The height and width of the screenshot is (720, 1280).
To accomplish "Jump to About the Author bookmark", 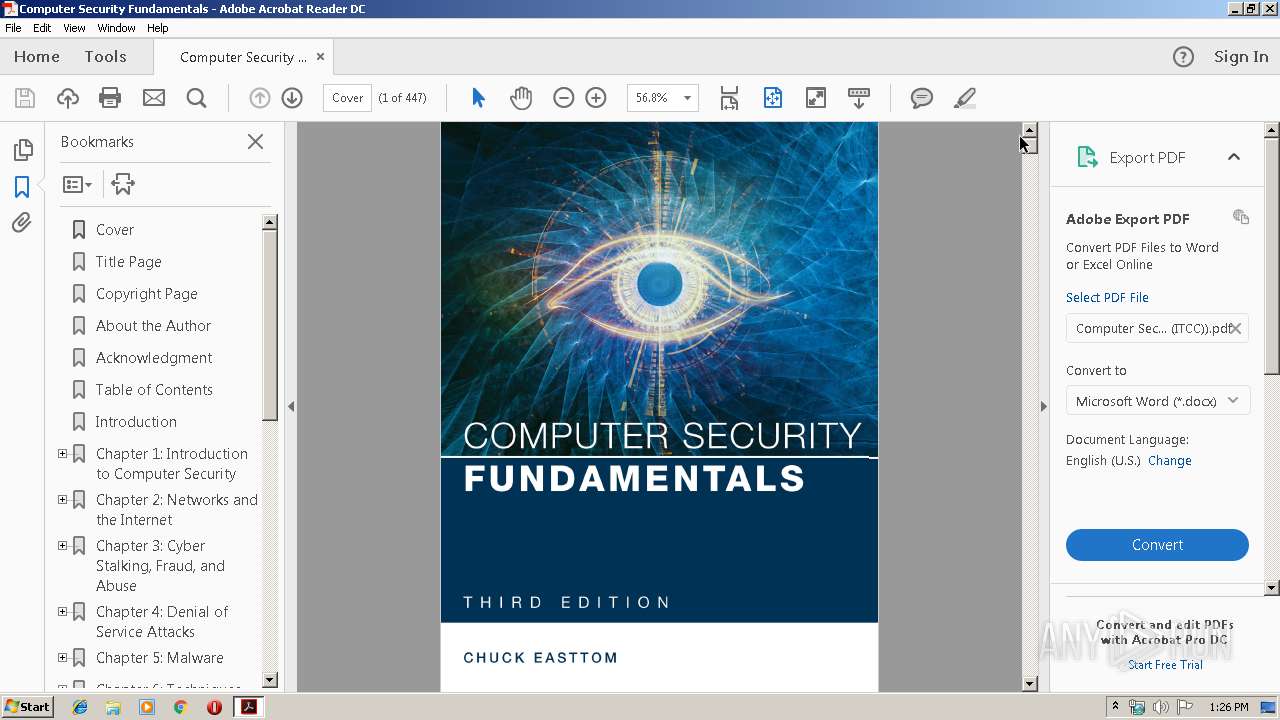I will tap(153, 326).
